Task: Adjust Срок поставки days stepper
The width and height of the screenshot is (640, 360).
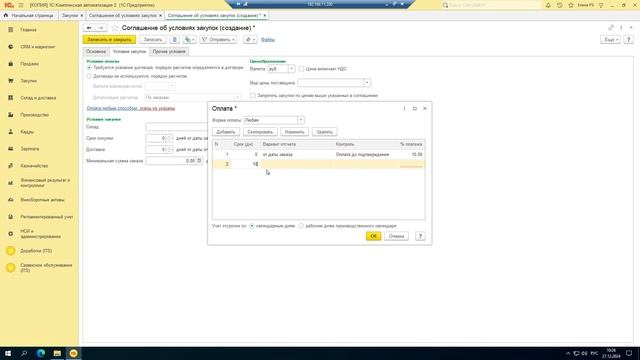Action: tap(169, 138)
